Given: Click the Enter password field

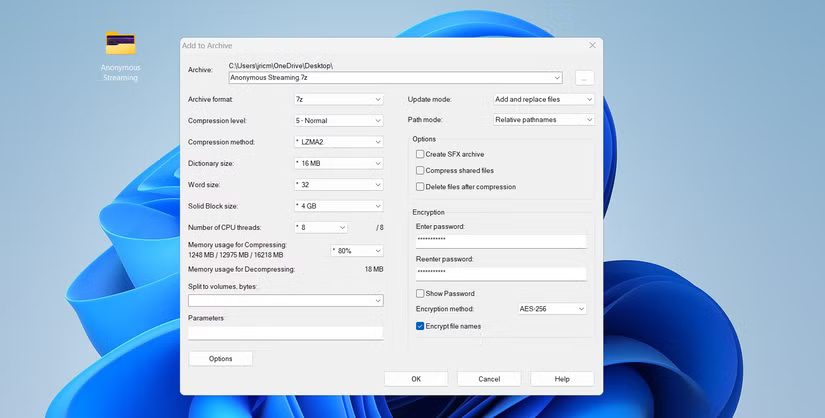Looking at the screenshot, I should click(x=500, y=241).
